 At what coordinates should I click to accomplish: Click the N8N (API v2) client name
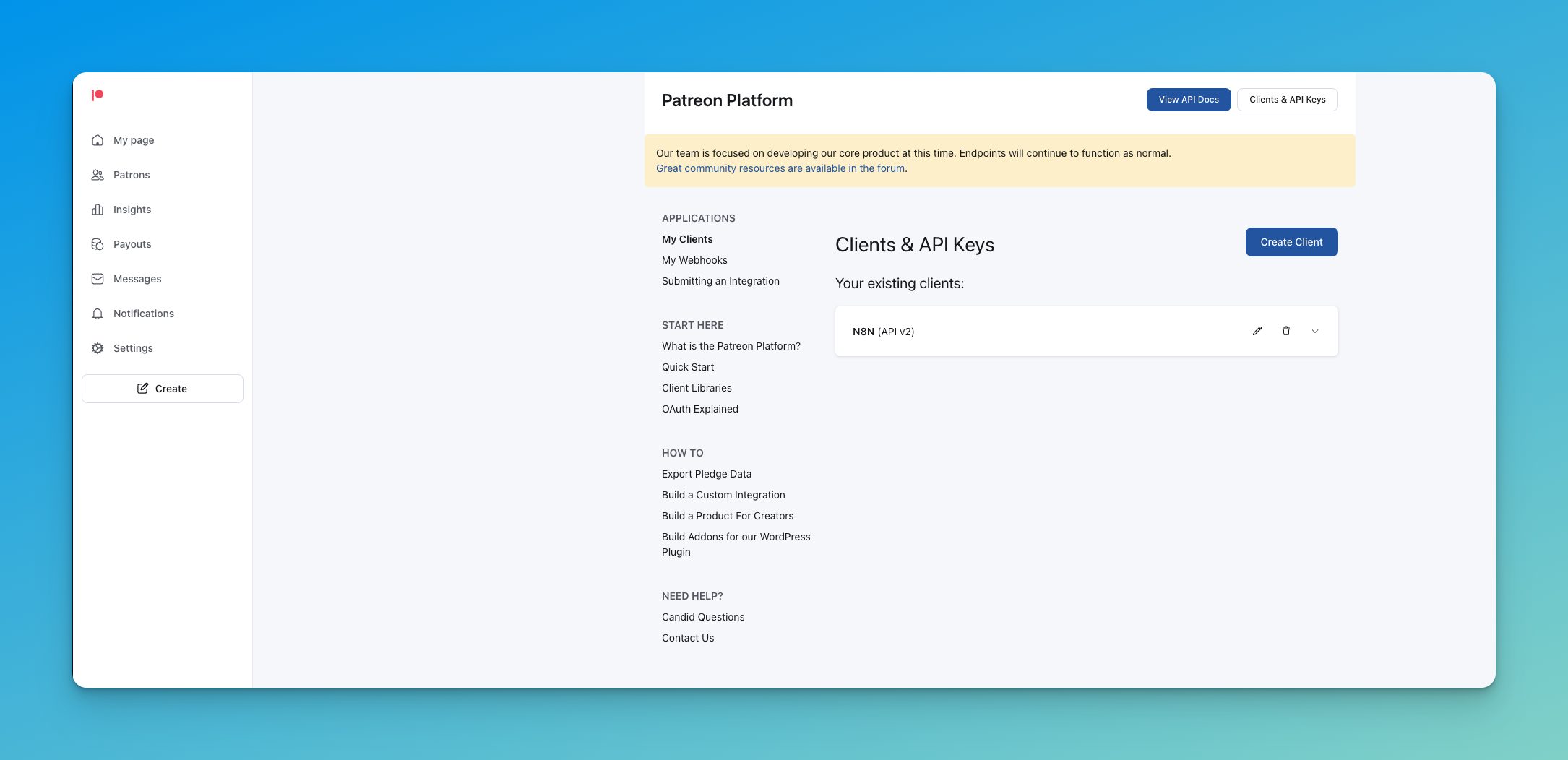[x=883, y=332]
